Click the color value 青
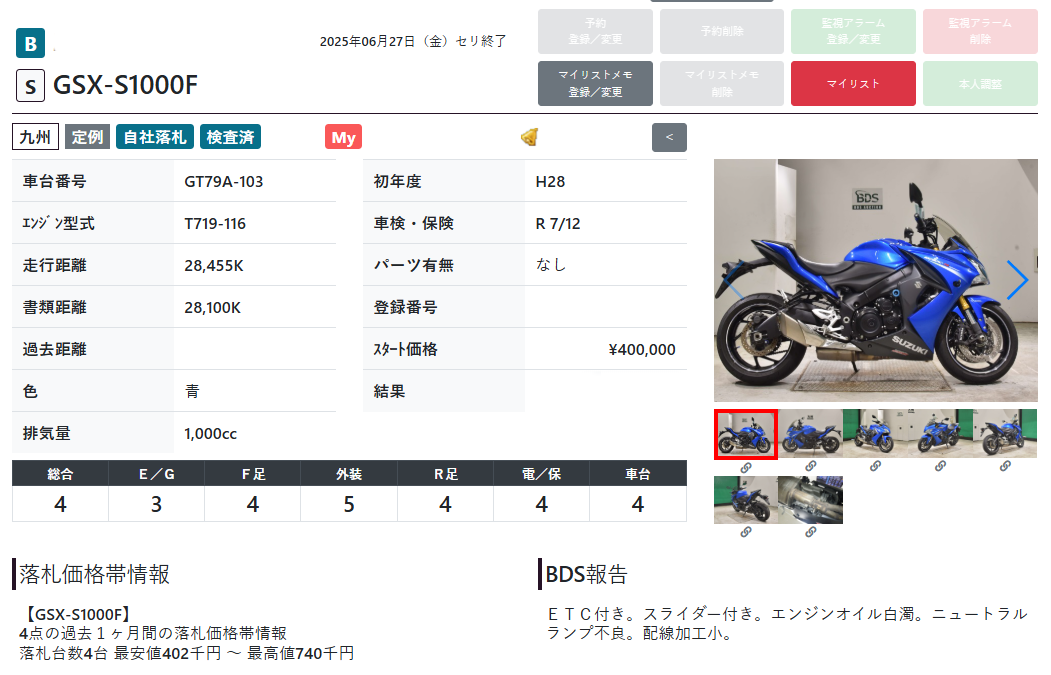 tap(192, 391)
